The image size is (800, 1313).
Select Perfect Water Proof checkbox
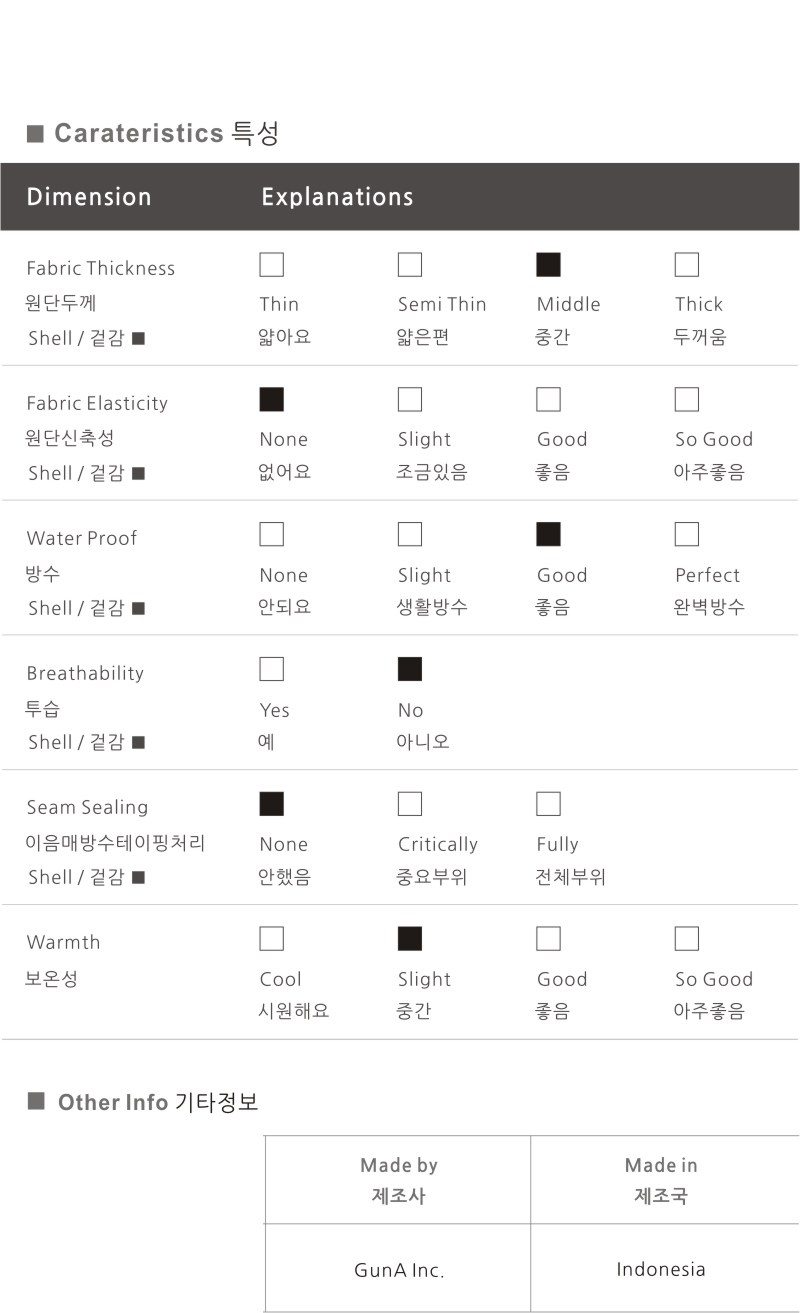click(x=687, y=535)
